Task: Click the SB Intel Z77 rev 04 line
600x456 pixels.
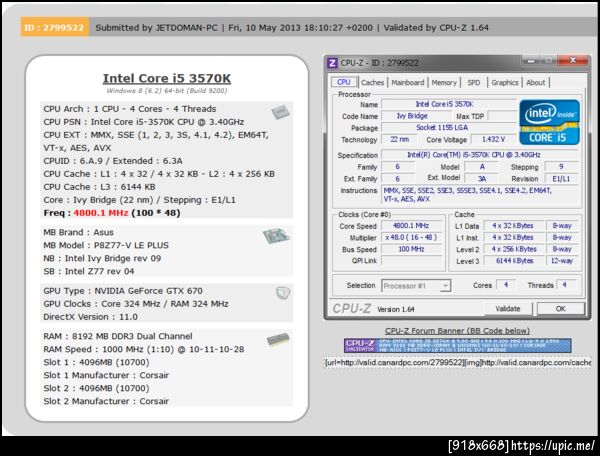Action: coord(89,271)
